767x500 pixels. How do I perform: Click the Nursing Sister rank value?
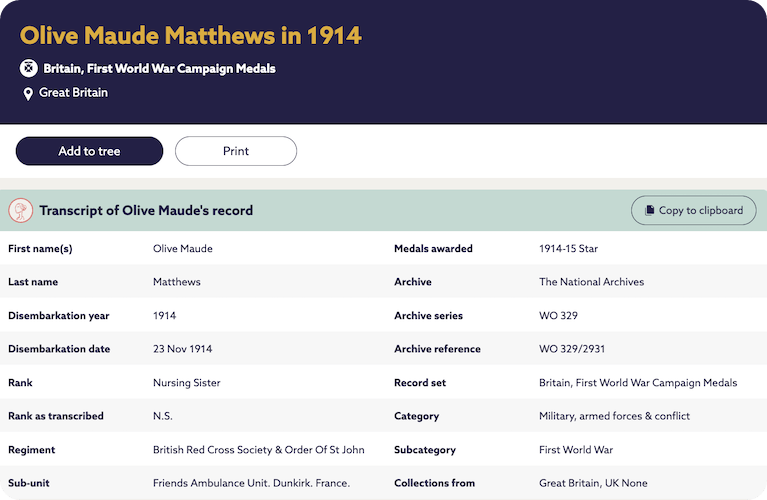(x=186, y=383)
